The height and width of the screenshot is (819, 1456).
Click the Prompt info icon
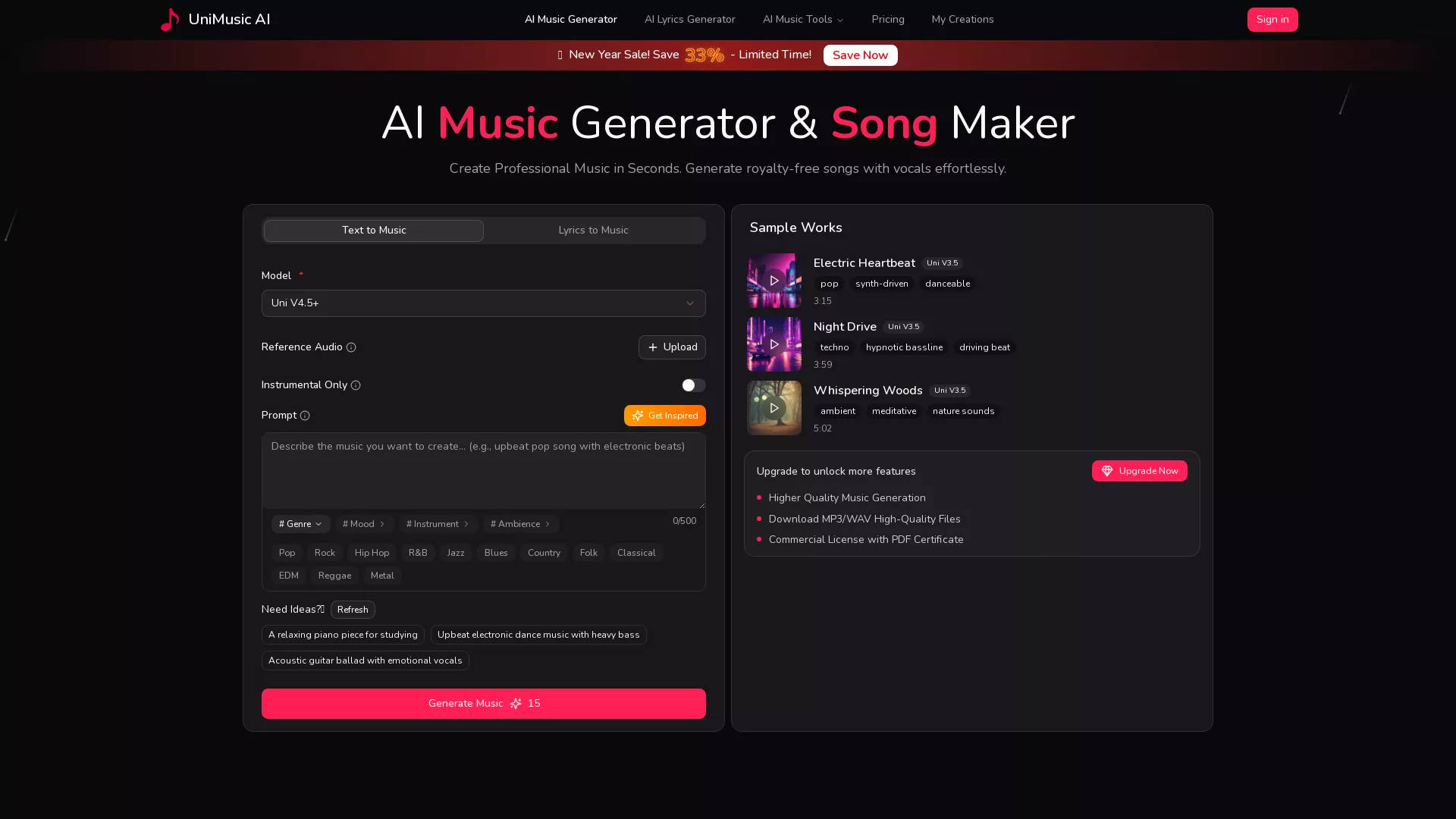coord(305,416)
